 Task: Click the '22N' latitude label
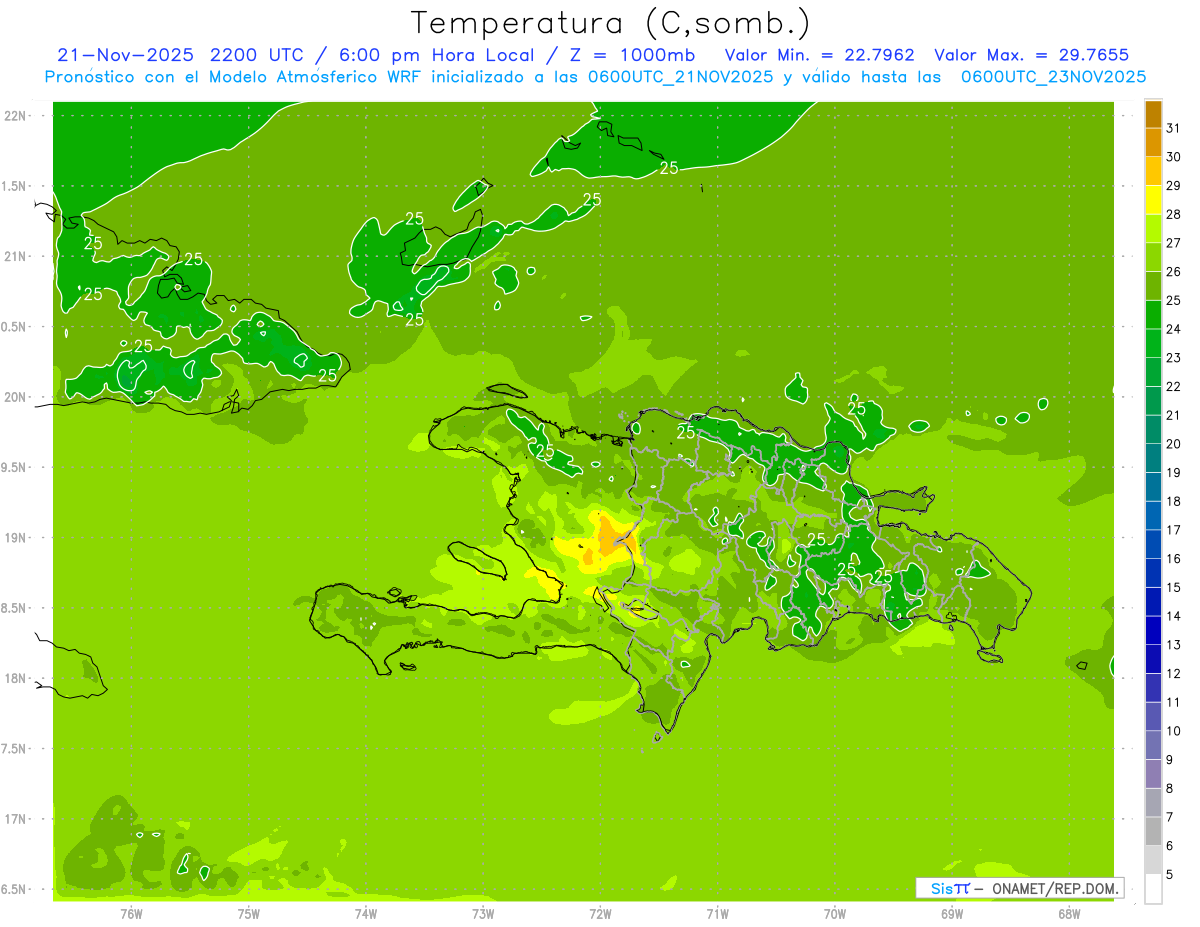[x=15, y=116]
